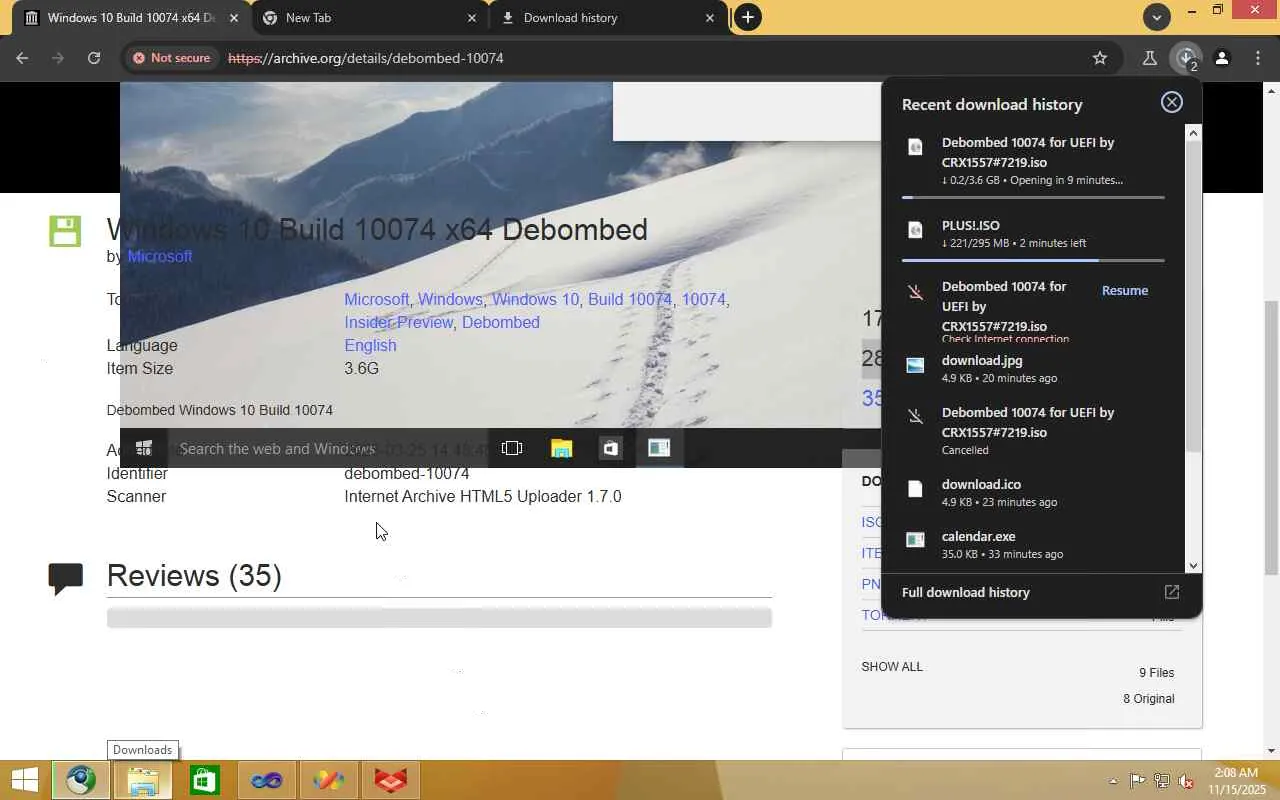The image size is (1280, 800).
Task: Click the Reviews speech bubble icon
Action: point(66,579)
